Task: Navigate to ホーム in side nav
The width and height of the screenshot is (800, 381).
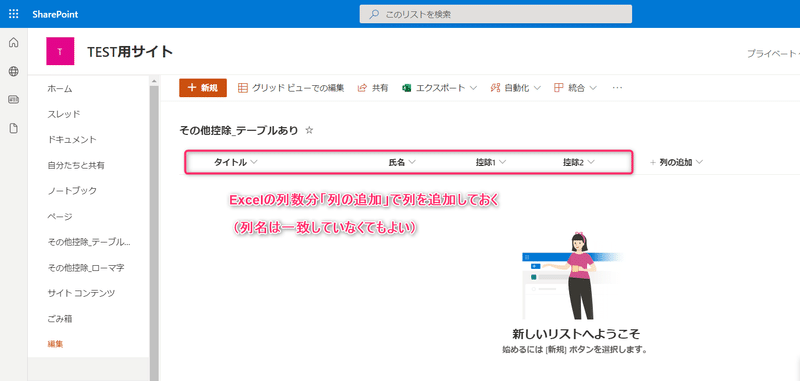Action: [x=60, y=89]
